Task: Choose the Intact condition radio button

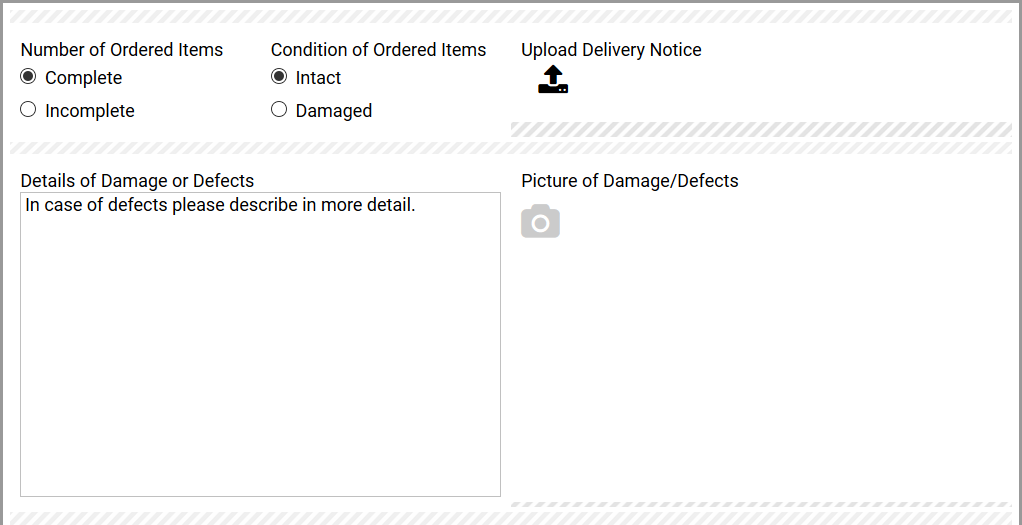Action: pos(279,77)
